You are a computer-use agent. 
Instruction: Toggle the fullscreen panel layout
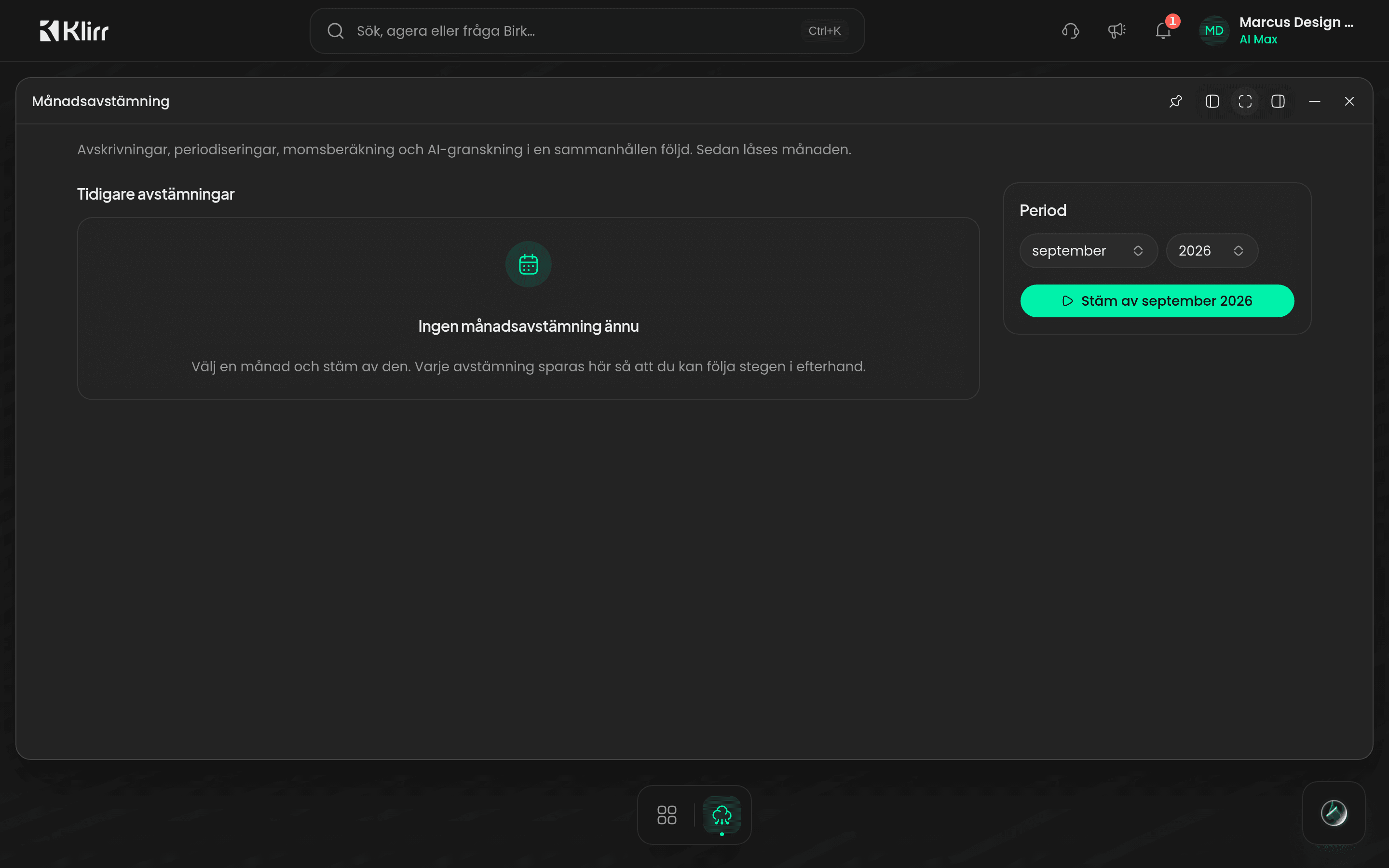click(1245, 102)
